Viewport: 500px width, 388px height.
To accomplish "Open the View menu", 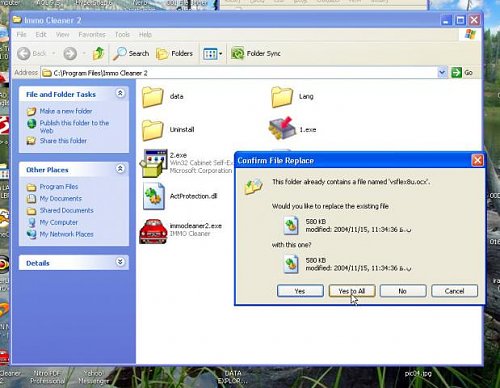I will (x=62, y=35).
